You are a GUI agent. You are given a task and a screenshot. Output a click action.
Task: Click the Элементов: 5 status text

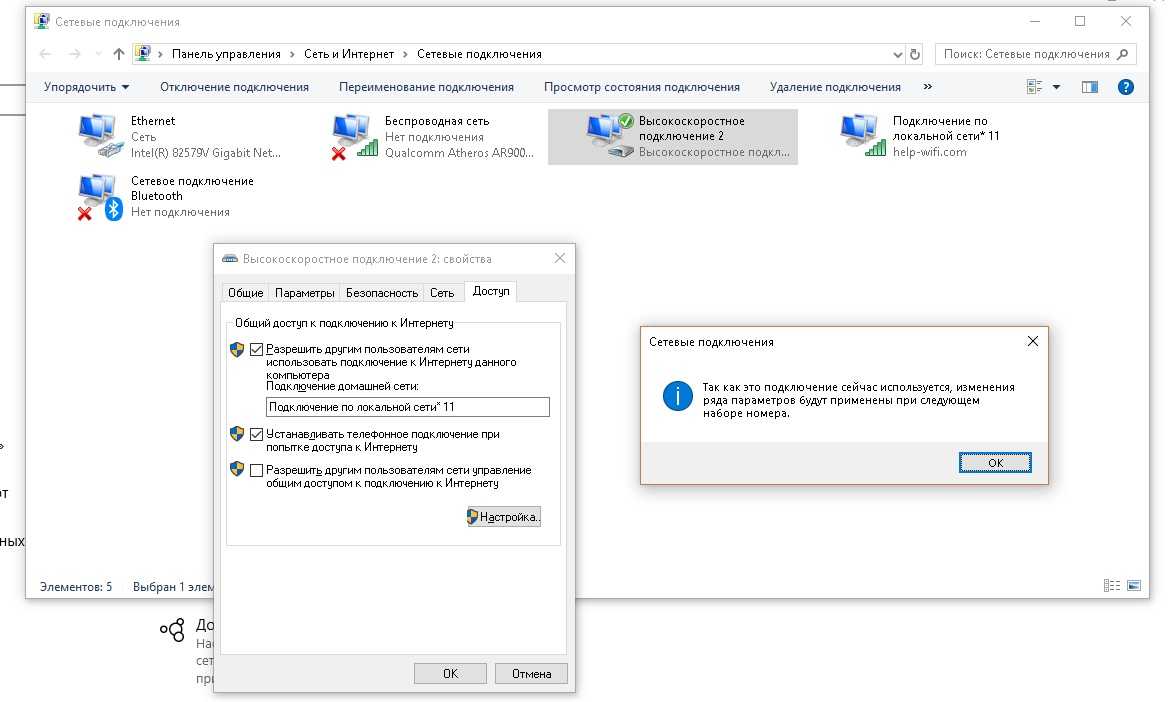coord(76,587)
